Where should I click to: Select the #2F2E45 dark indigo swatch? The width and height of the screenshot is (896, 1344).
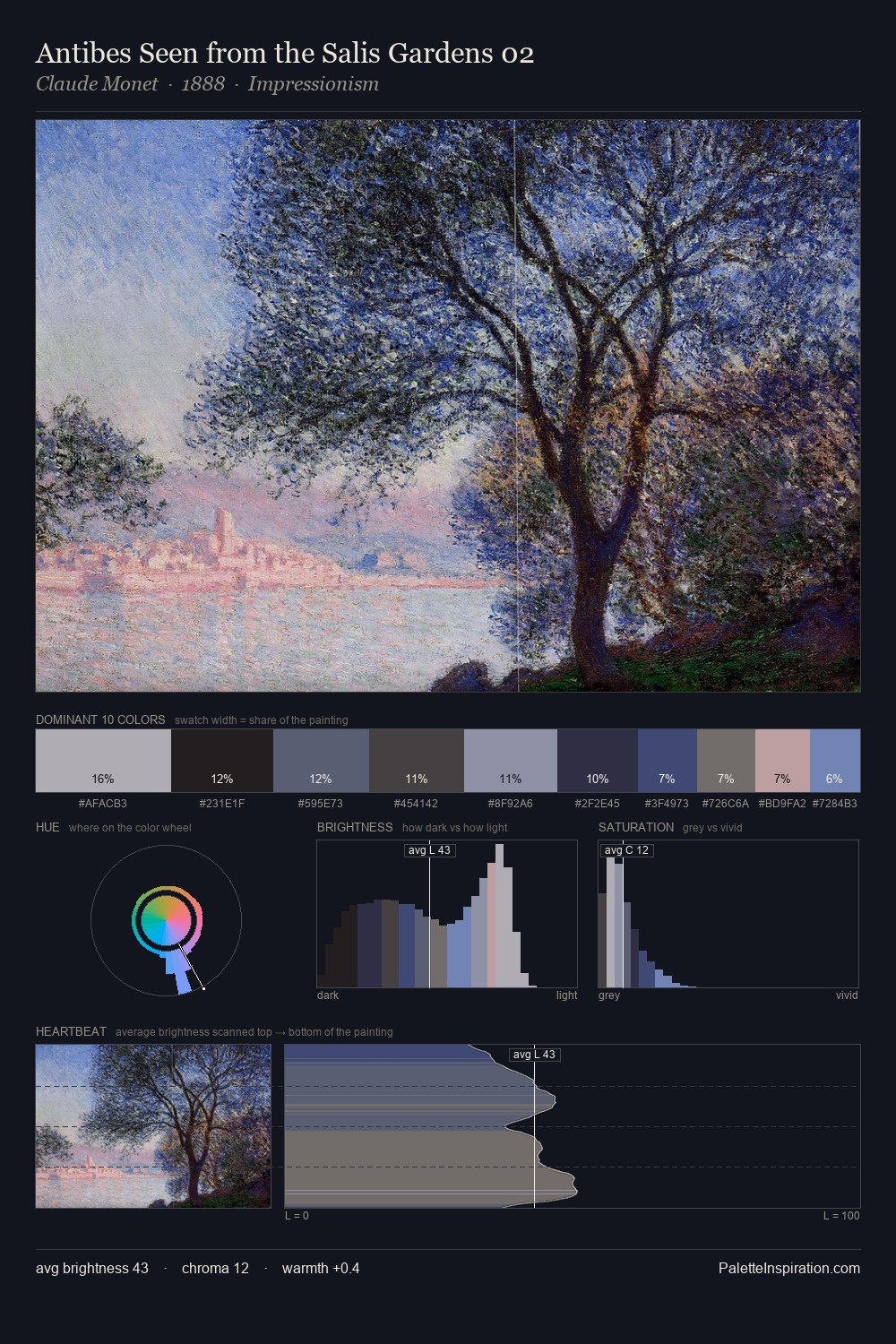point(598,761)
